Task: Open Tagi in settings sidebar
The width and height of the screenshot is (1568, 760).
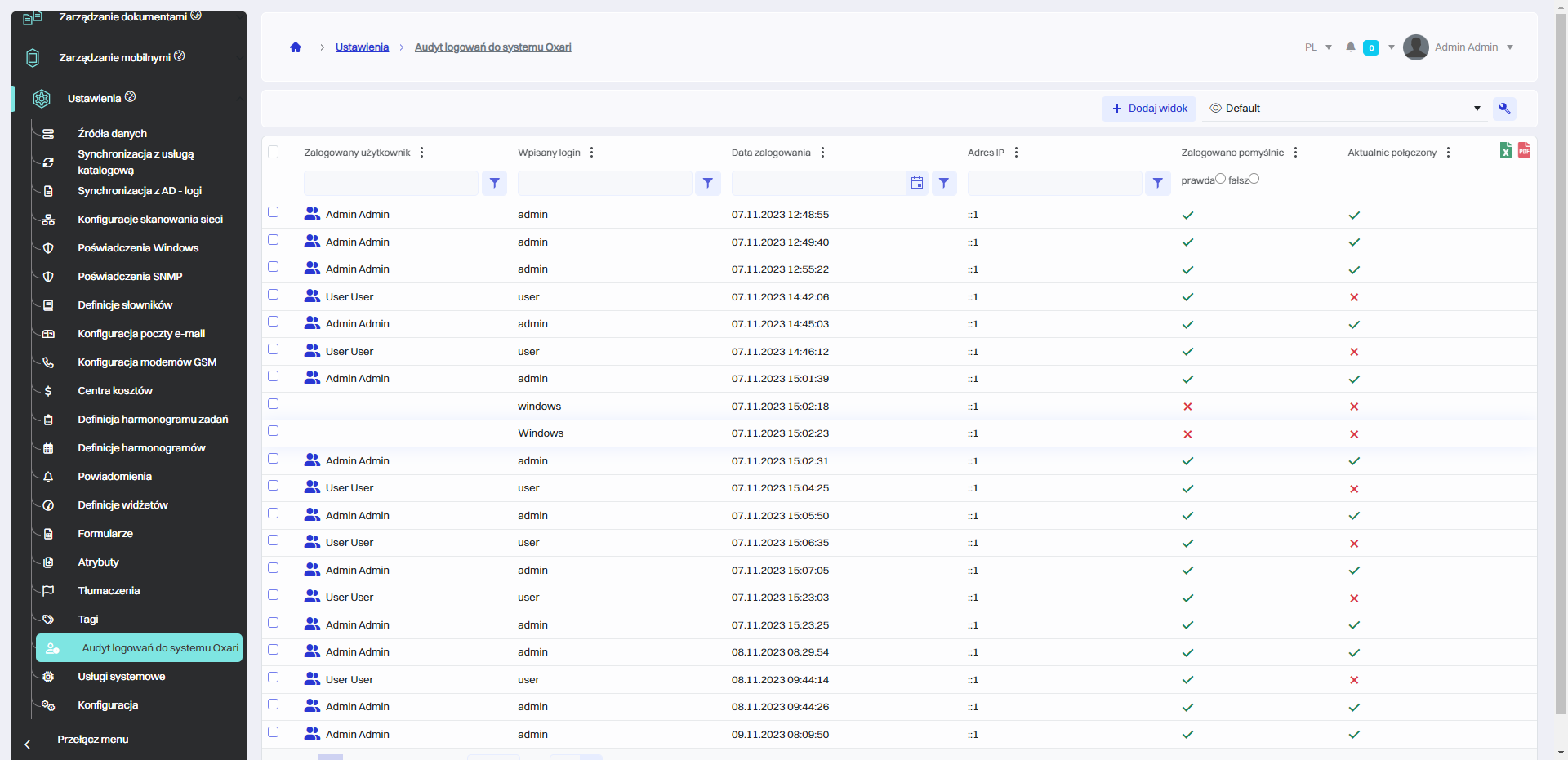Action: point(88,620)
